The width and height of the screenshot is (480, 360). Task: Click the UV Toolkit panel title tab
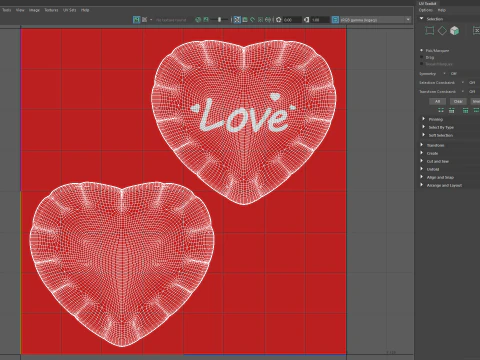427,3
